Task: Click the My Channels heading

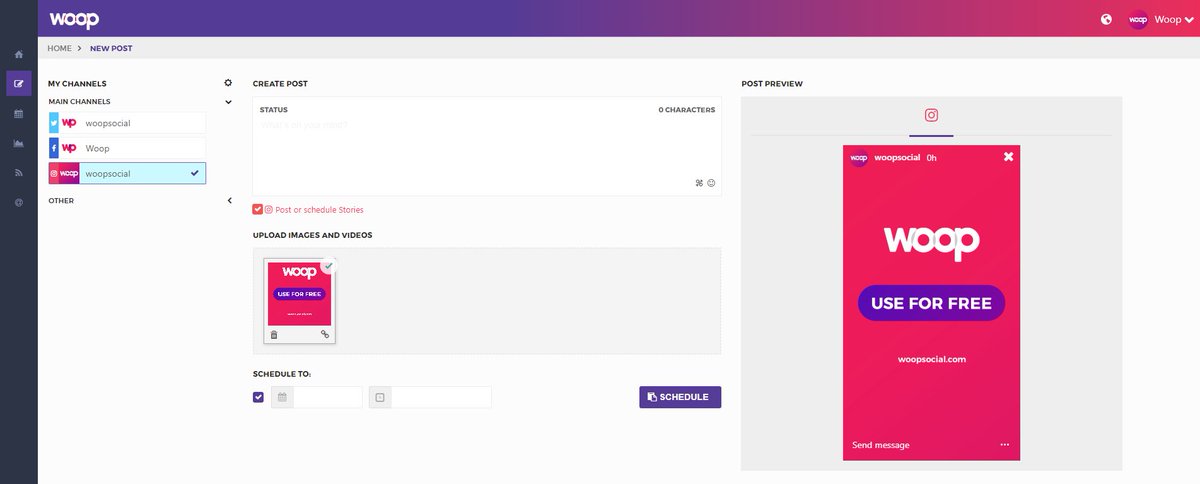Action: click(x=77, y=84)
